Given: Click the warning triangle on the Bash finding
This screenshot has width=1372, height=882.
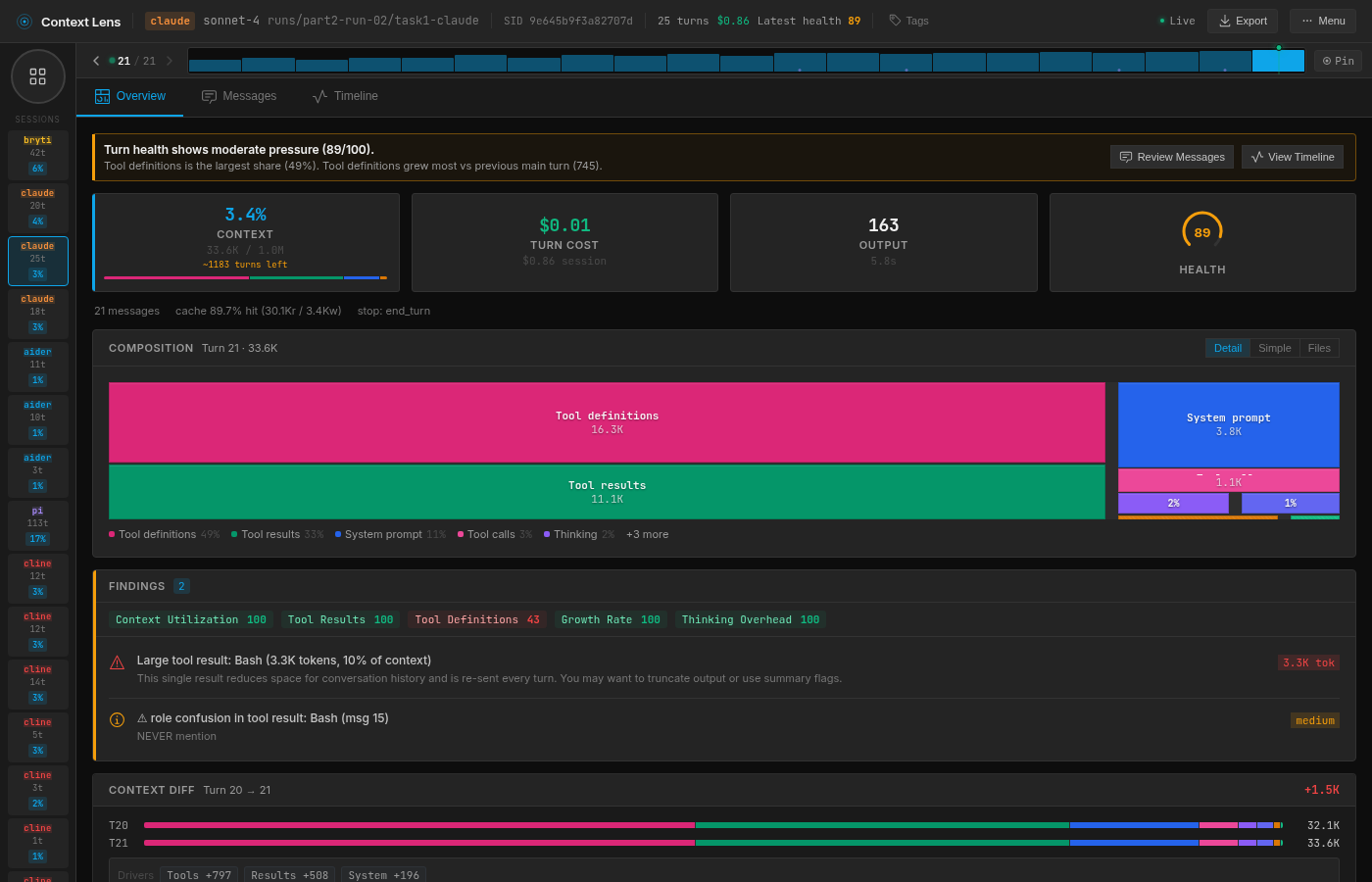Looking at the screenshot, I should point(117,661).
